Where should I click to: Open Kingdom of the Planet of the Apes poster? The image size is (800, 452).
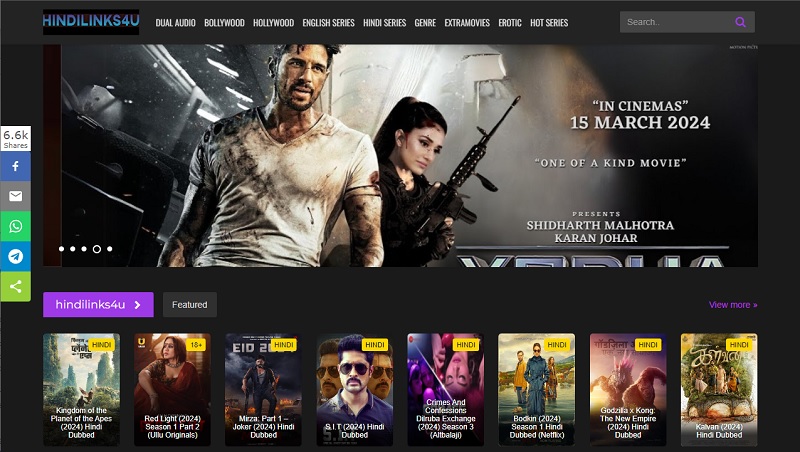pos(81,390)
